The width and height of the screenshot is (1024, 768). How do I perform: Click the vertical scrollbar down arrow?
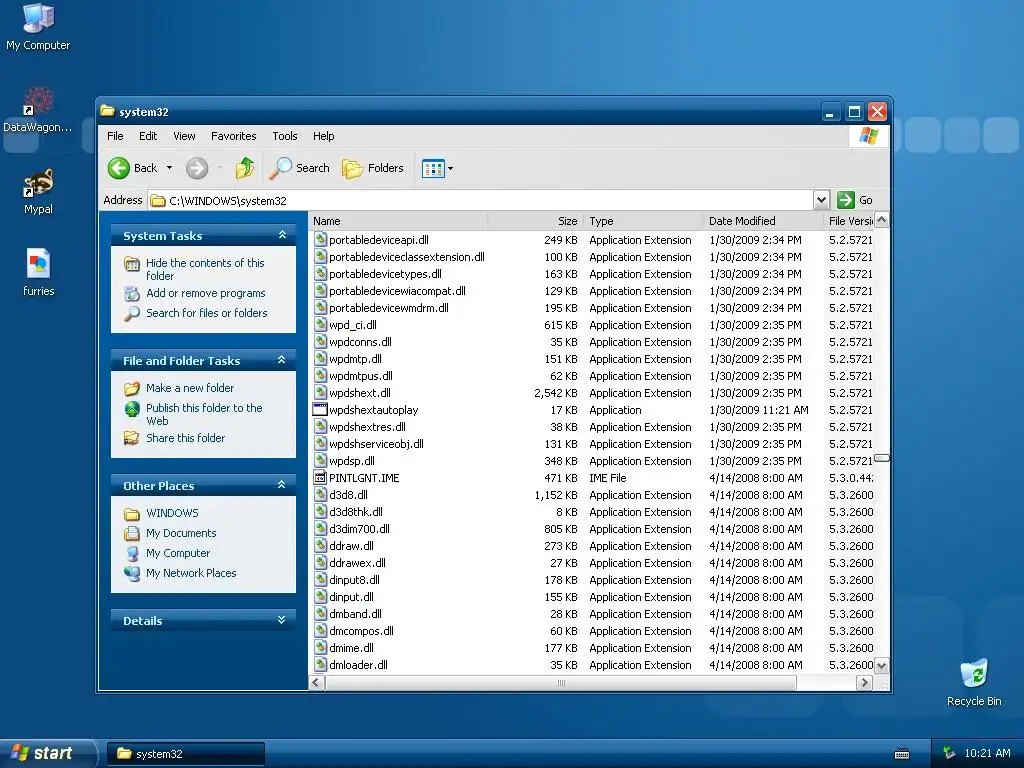(x=881, y=666)
